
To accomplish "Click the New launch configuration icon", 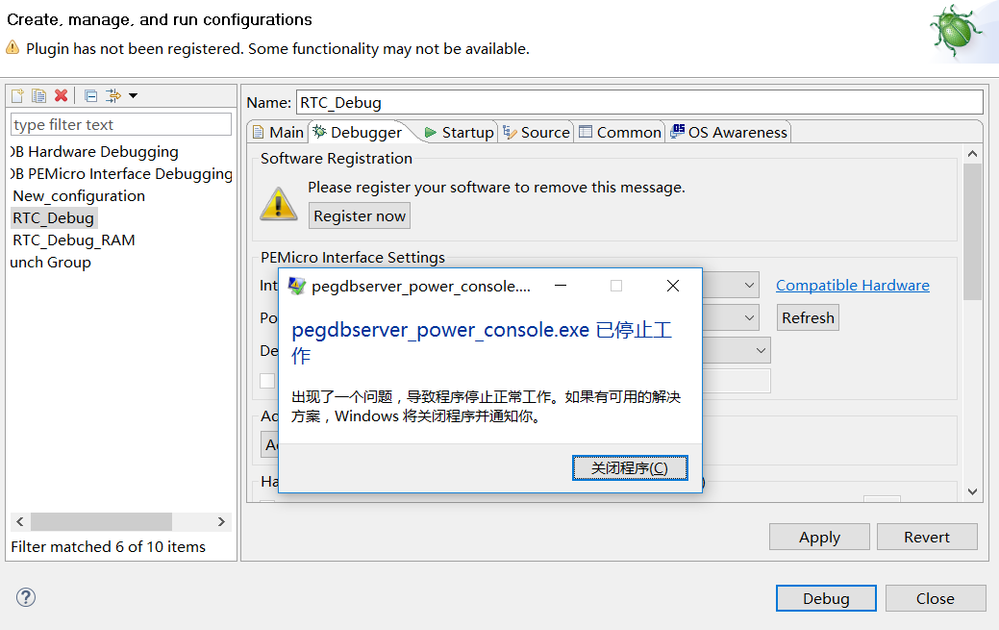I will 18,96.
